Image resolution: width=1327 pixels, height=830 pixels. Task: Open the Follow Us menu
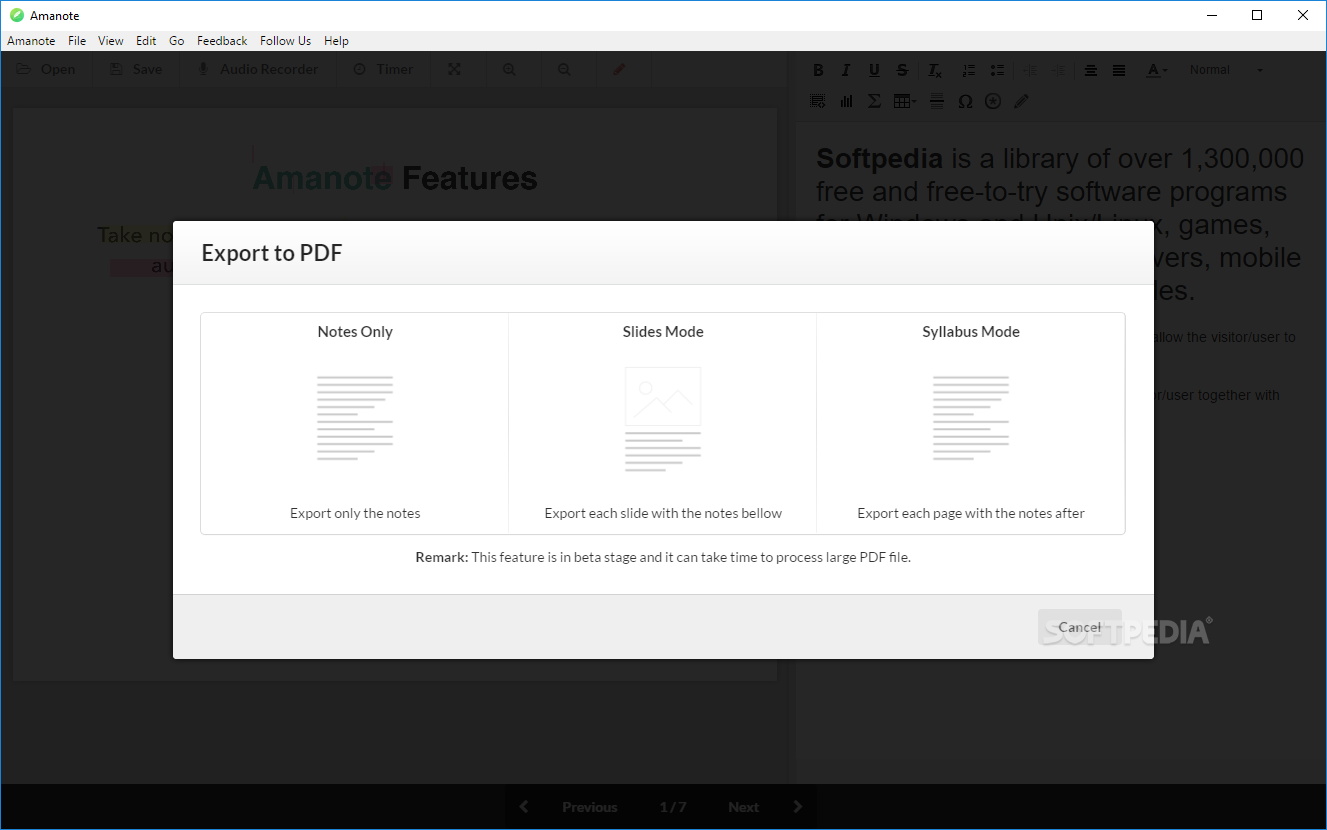(x=285, y=41)
